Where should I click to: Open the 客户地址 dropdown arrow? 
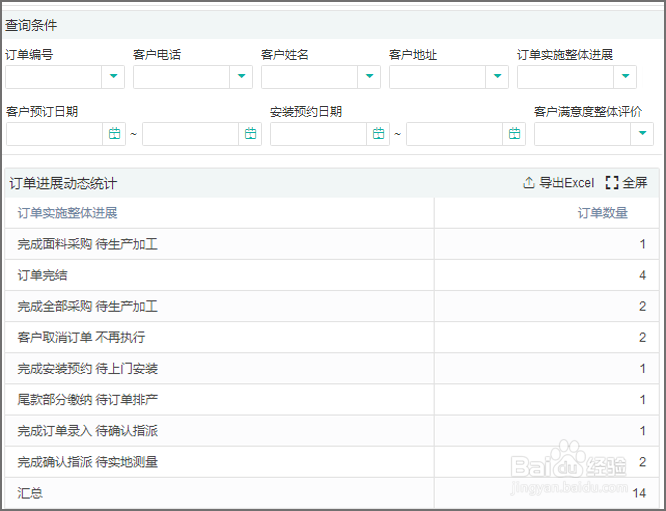click(x=498, y=77)
